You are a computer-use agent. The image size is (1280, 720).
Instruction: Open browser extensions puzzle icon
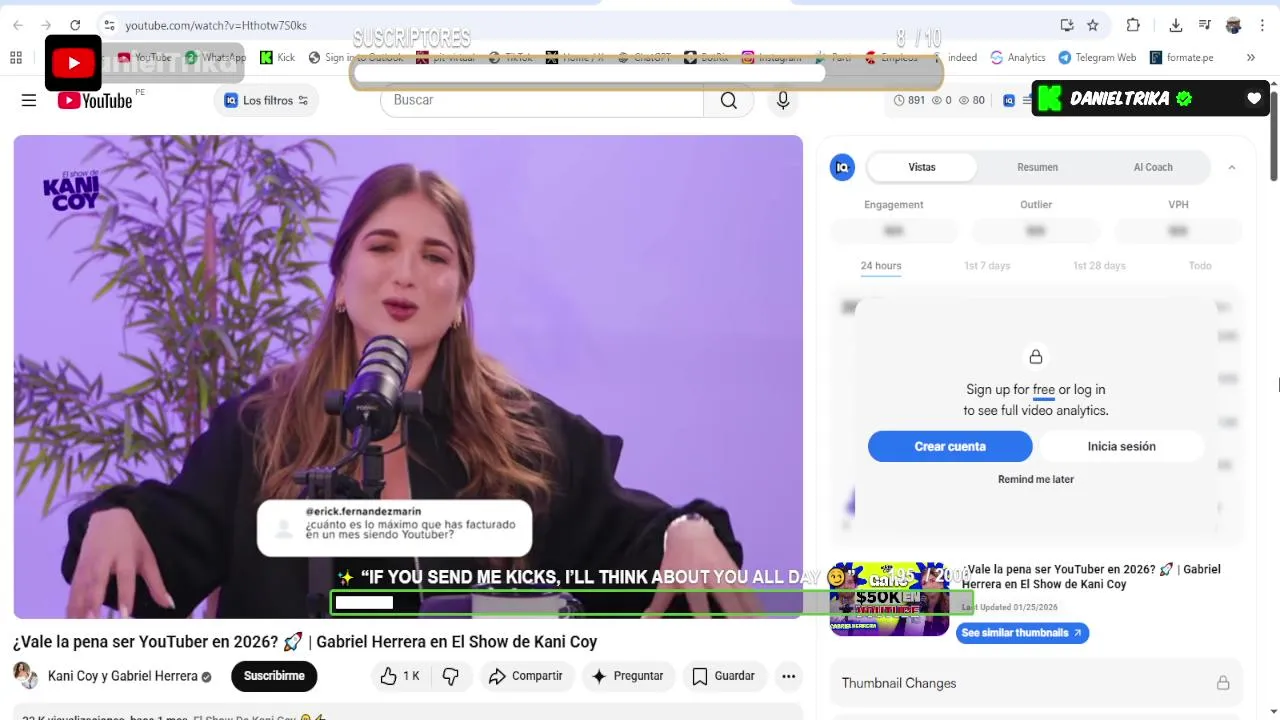point(1133,25)
